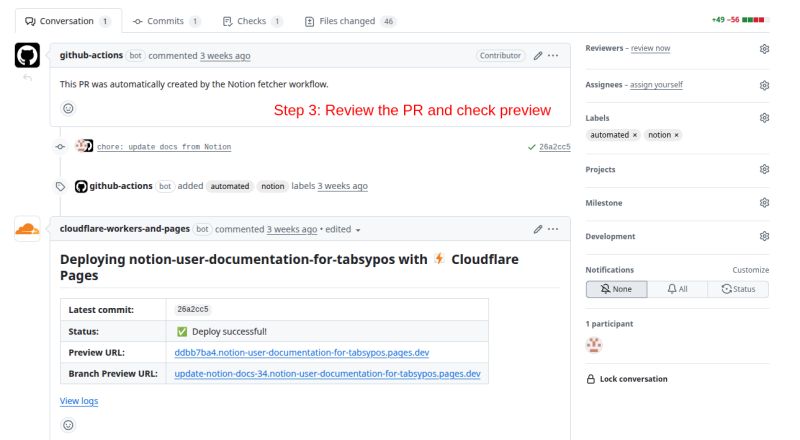The width and height of the screenshot is (800, 440).
Task: Click the github-actions avatar icon
Action: [27, 55]
